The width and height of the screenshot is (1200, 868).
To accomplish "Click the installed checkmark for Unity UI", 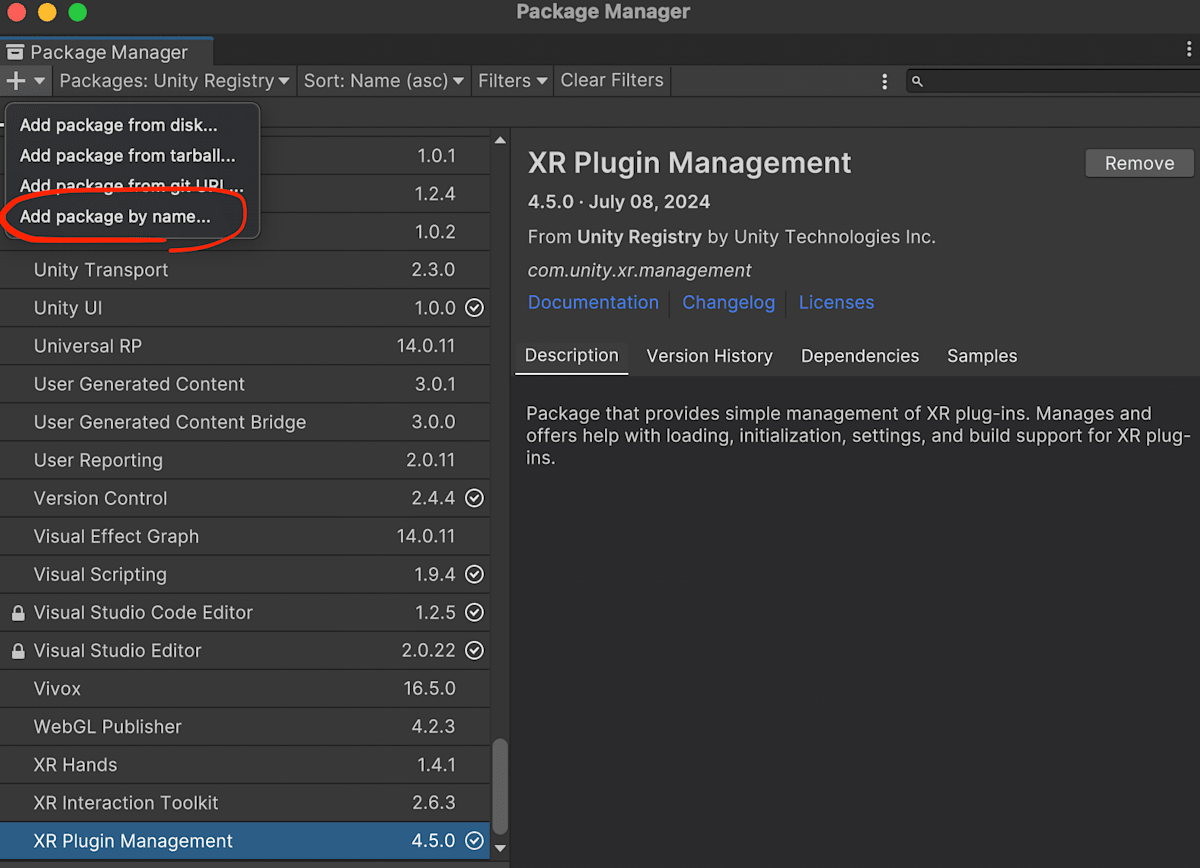I will point(475,308).
